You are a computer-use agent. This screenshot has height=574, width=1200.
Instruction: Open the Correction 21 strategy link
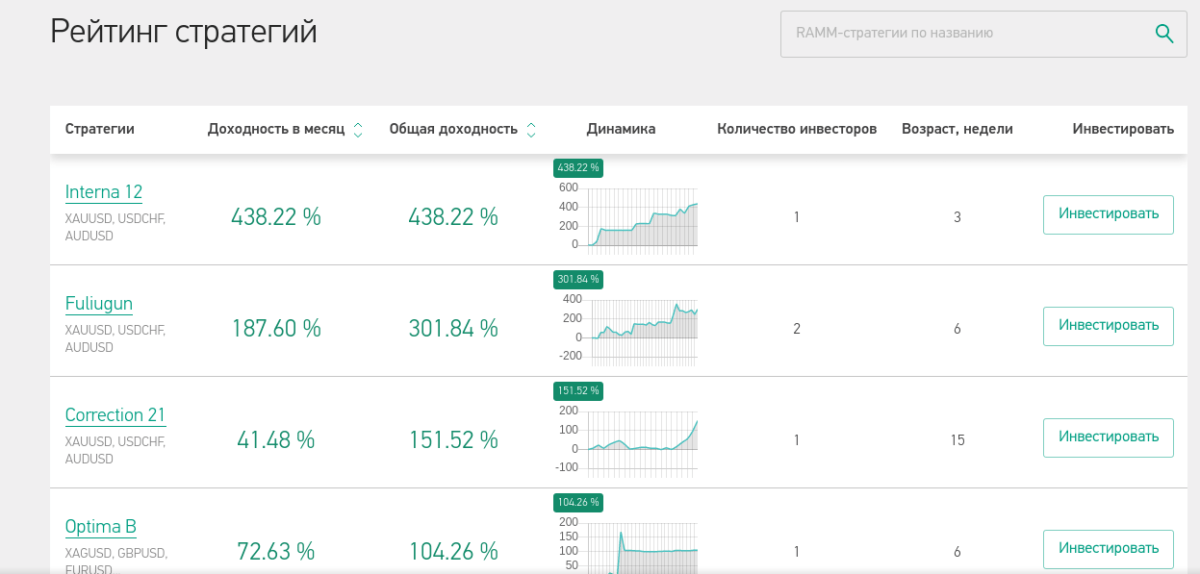[115, 415]
